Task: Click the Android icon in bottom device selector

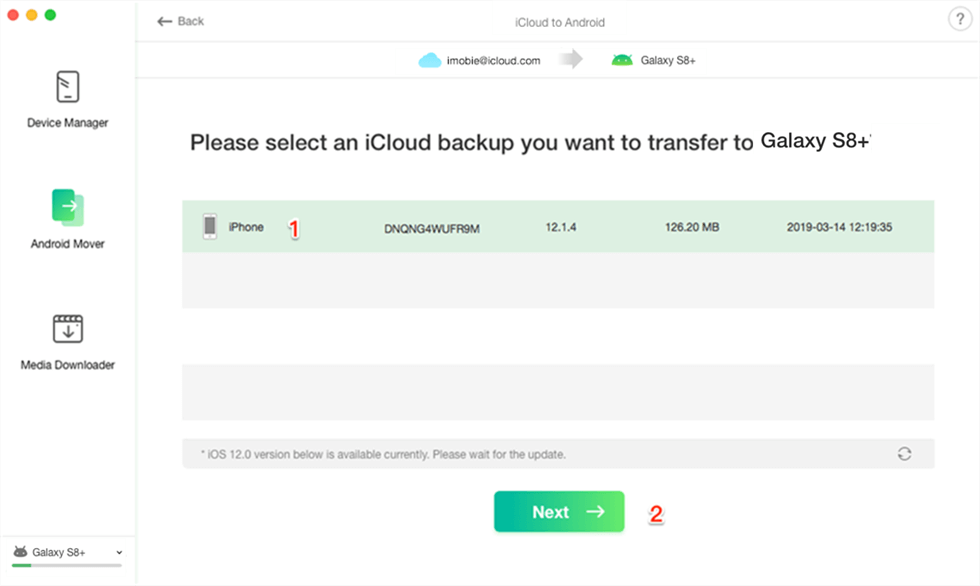Action: pyautogui.click(x=20, y=552)
